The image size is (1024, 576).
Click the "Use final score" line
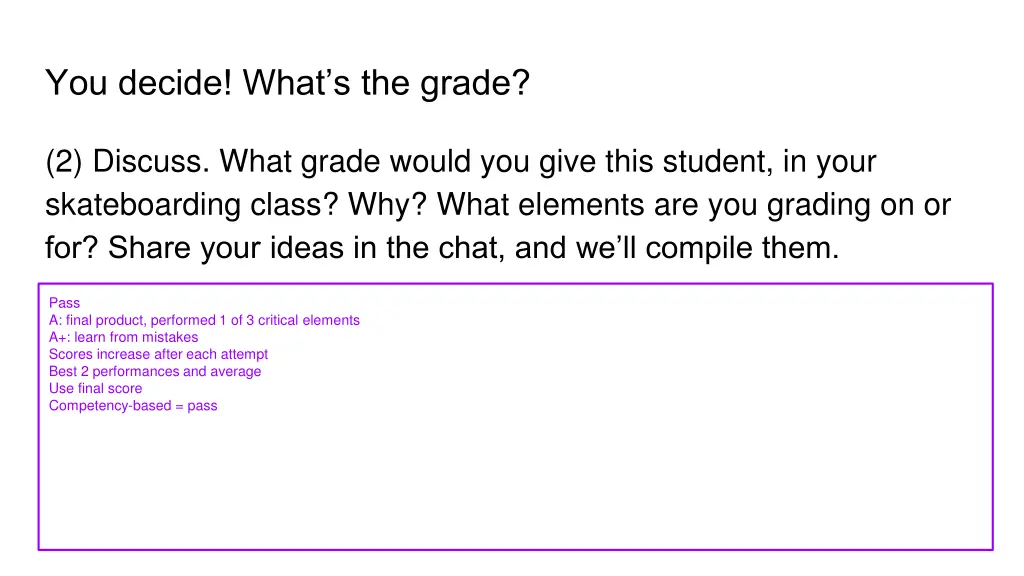pyautogui.click(x=95, y=388)
